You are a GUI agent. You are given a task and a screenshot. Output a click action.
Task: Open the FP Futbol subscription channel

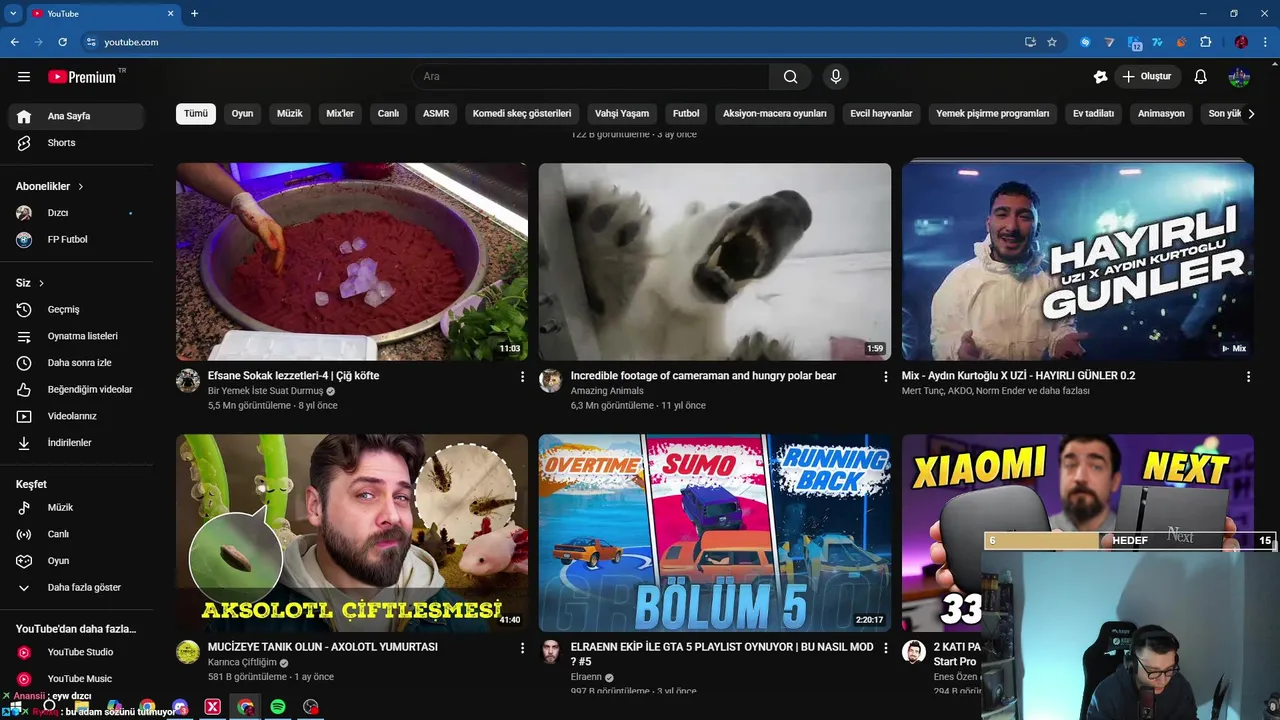coord(76,240)
